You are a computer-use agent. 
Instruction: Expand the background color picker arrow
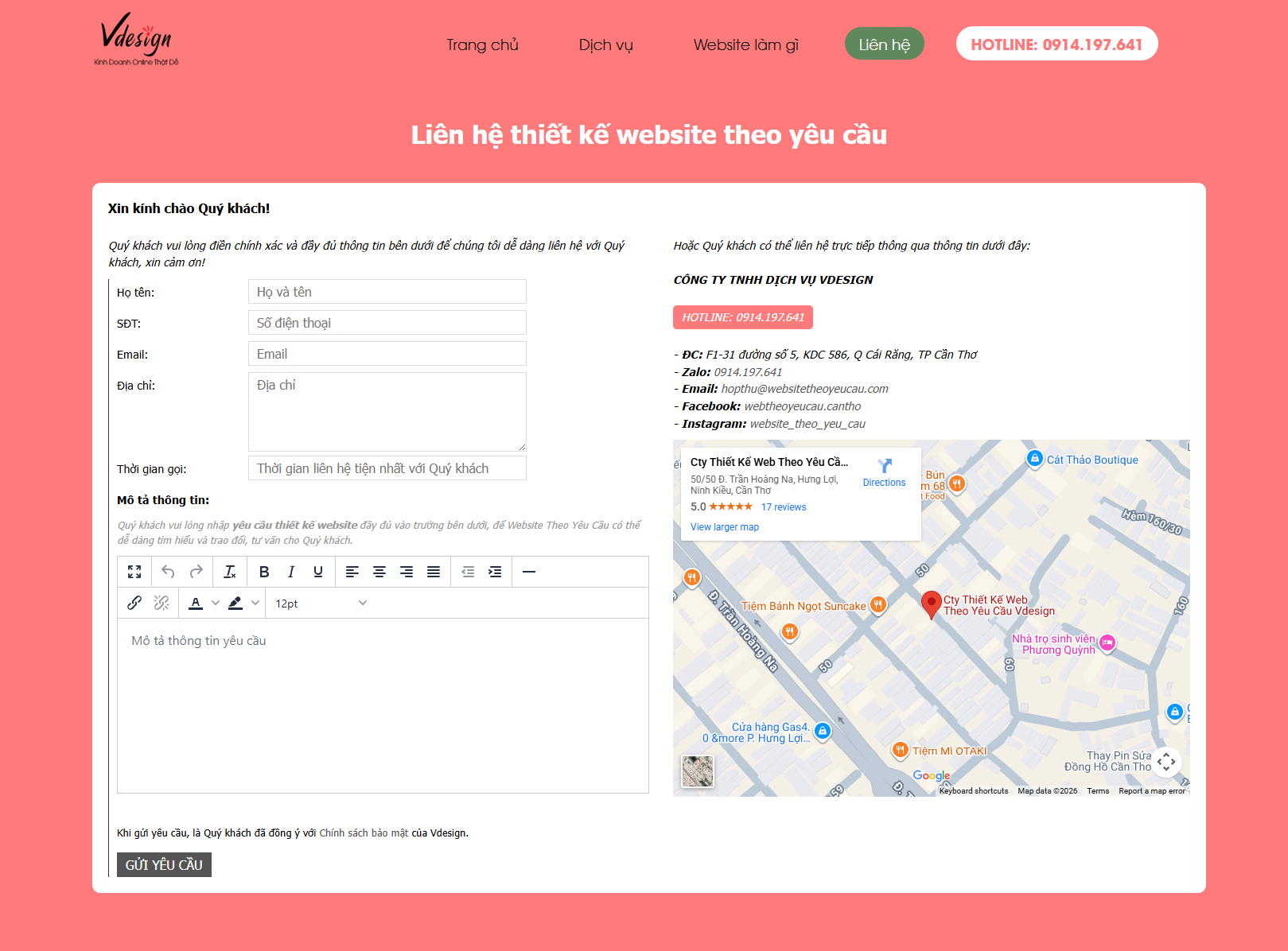click(255, 603)
